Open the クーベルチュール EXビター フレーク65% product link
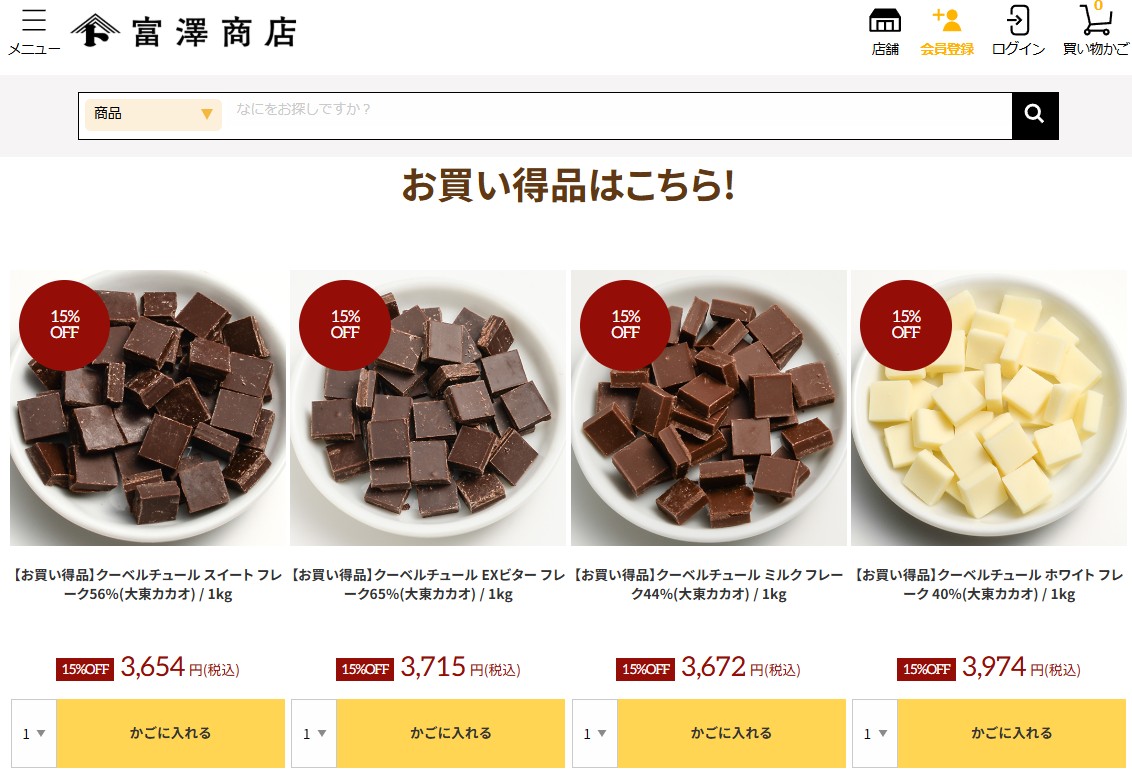The height and width of the screenshot is (777, 1132). point(428,585)
